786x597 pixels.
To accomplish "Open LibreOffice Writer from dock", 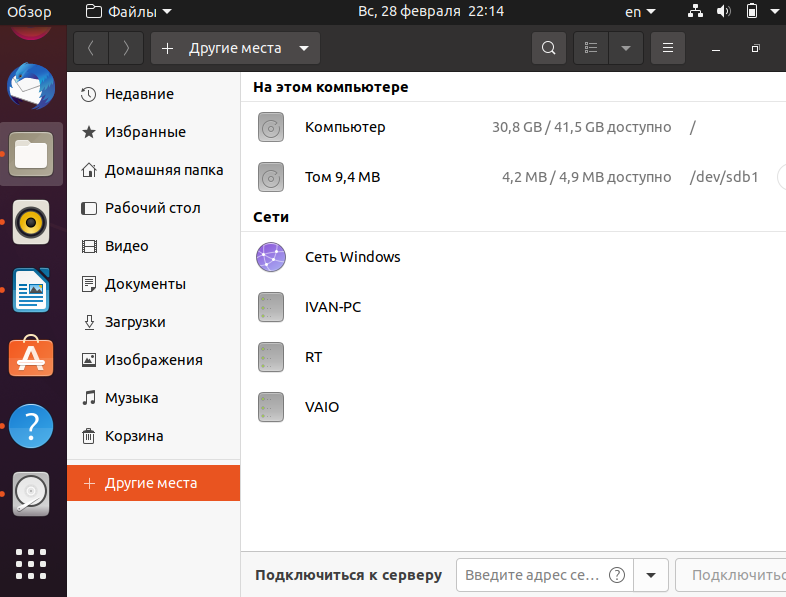I will (x=31, y=290).
